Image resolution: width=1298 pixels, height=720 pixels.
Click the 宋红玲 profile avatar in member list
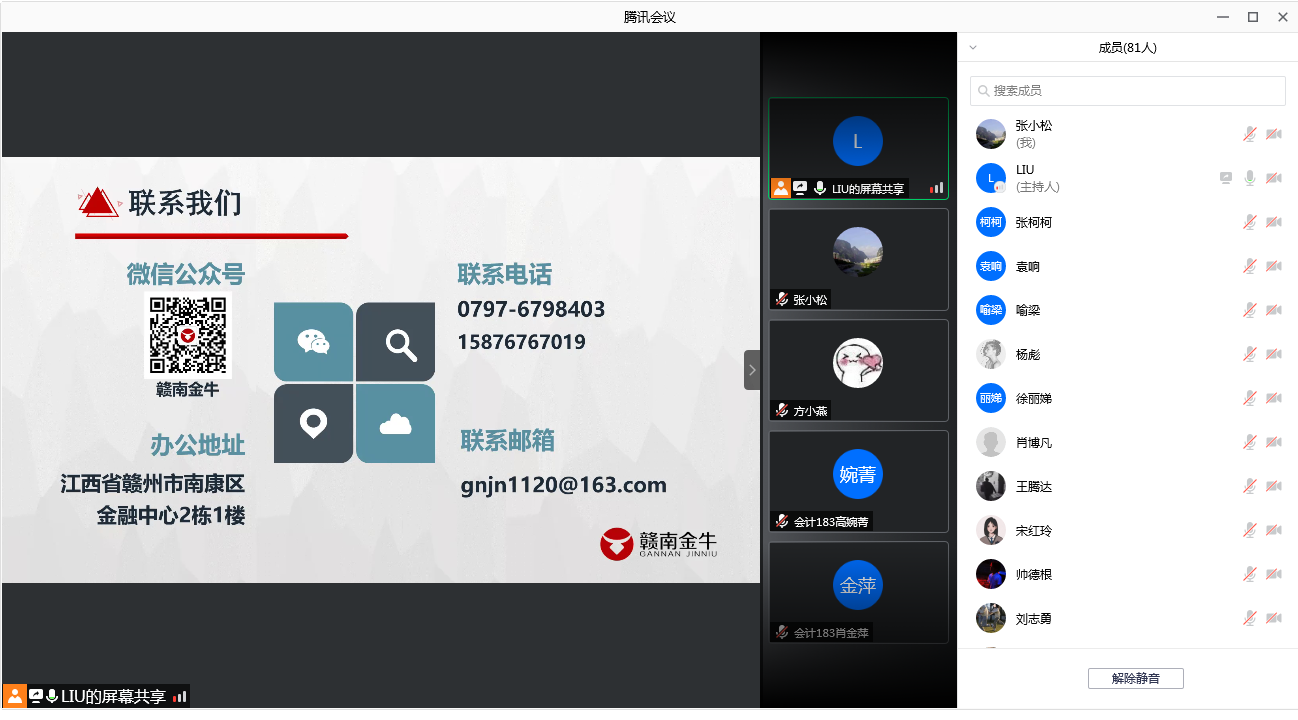(x=991, y=530)
